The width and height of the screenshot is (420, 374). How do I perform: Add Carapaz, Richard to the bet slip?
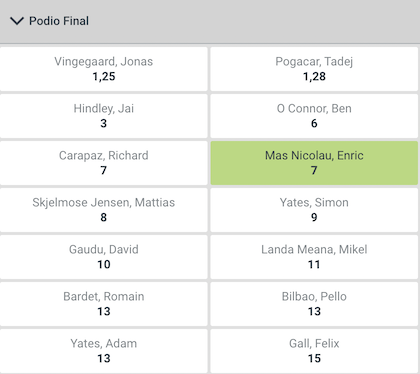[x=104, y=163]
